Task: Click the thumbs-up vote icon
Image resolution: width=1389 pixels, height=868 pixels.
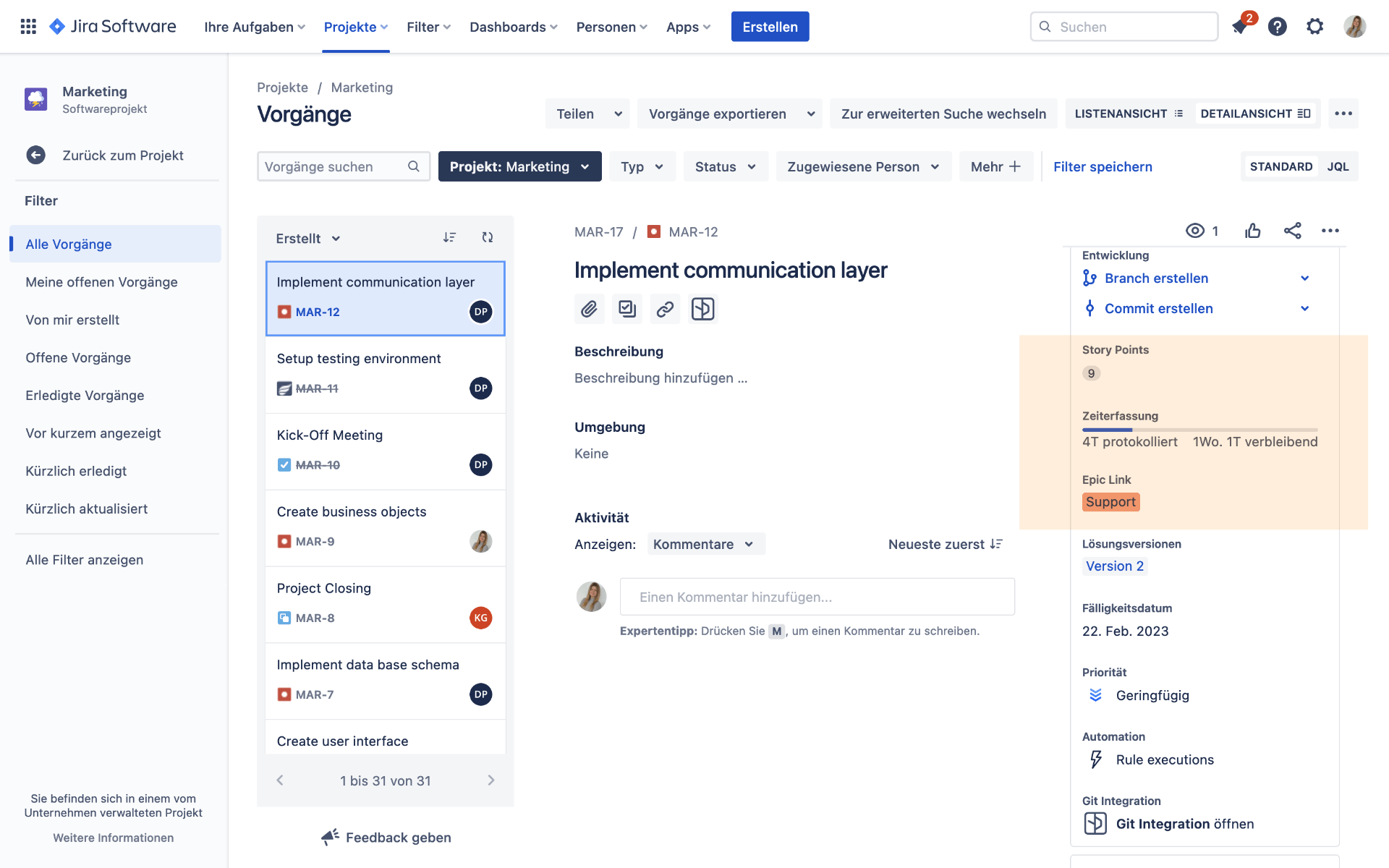Action: click(x=1253, y=231)
